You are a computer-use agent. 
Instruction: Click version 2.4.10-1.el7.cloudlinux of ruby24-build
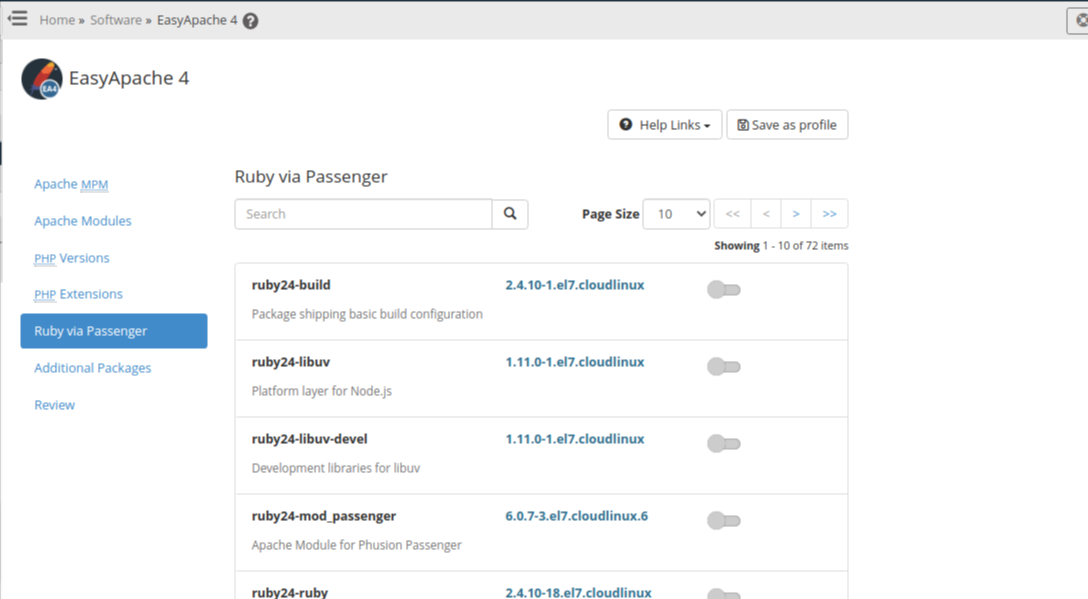point(575,285)
